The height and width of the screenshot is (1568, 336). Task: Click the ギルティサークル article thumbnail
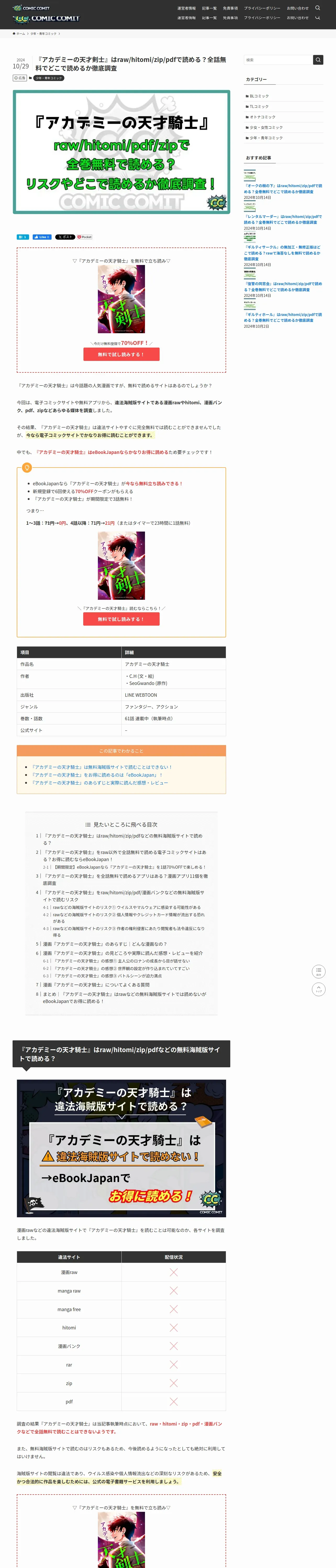(250, 237)
